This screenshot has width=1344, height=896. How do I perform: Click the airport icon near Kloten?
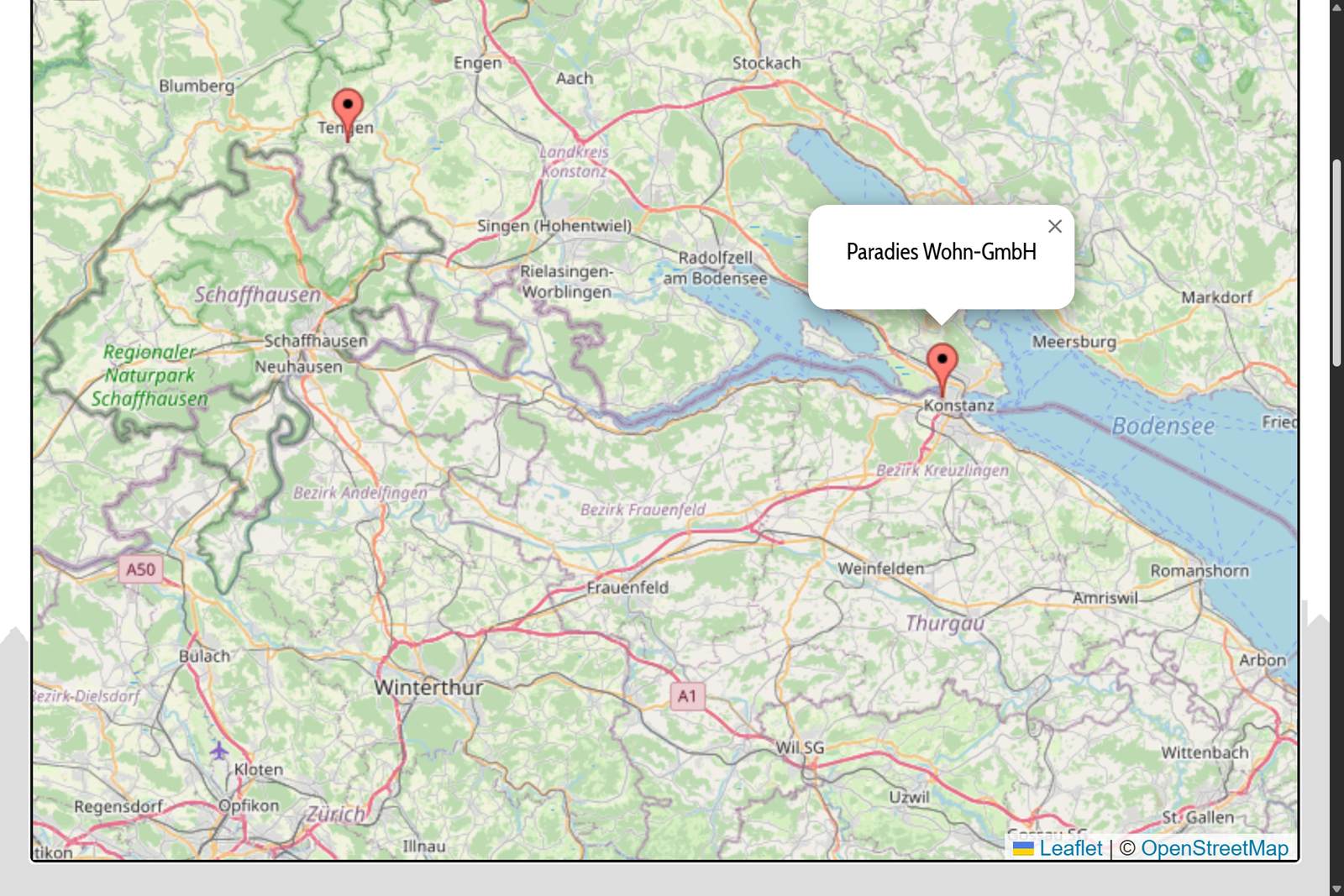pos(219,750)
